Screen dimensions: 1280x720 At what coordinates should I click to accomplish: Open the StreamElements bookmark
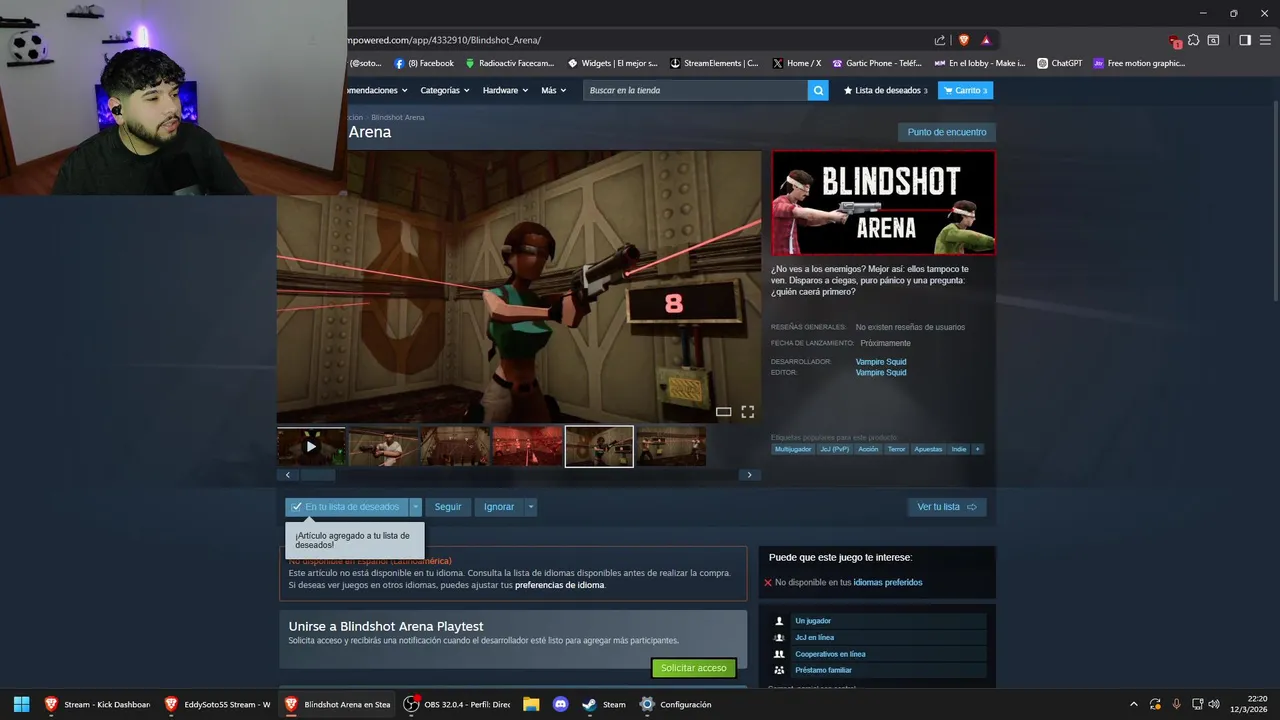coord(714,63)
